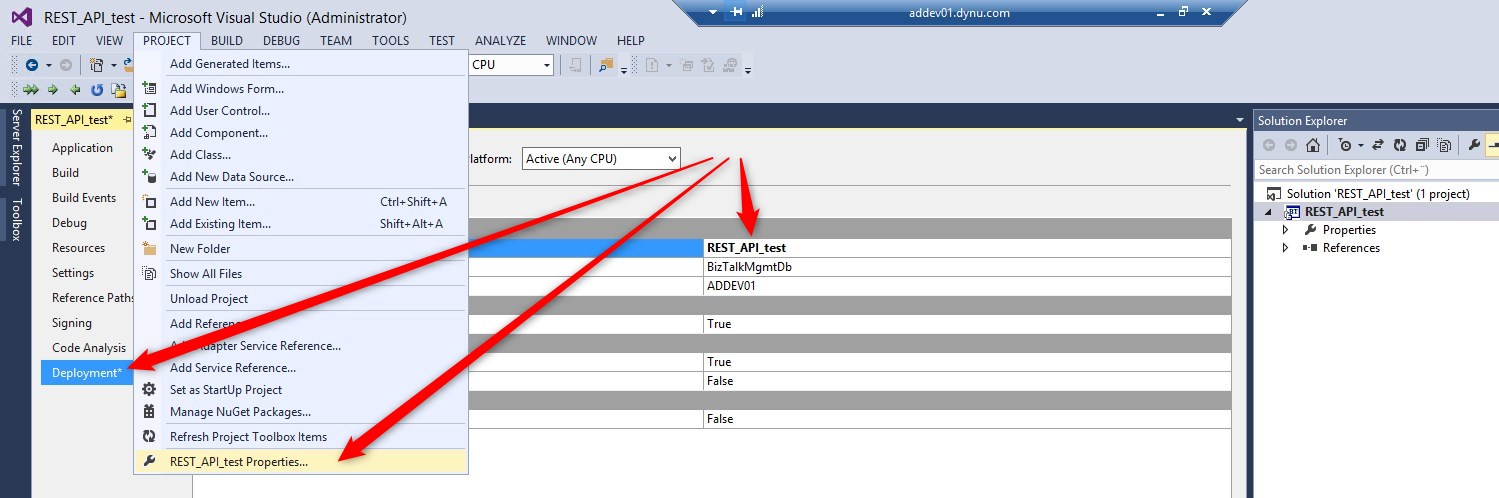Select Solution 'REST_API_test' (1 project) node
Image resolution: width=1499 pixels, height=498 pixels.
pyautogui.click(x=1378, y=194)
